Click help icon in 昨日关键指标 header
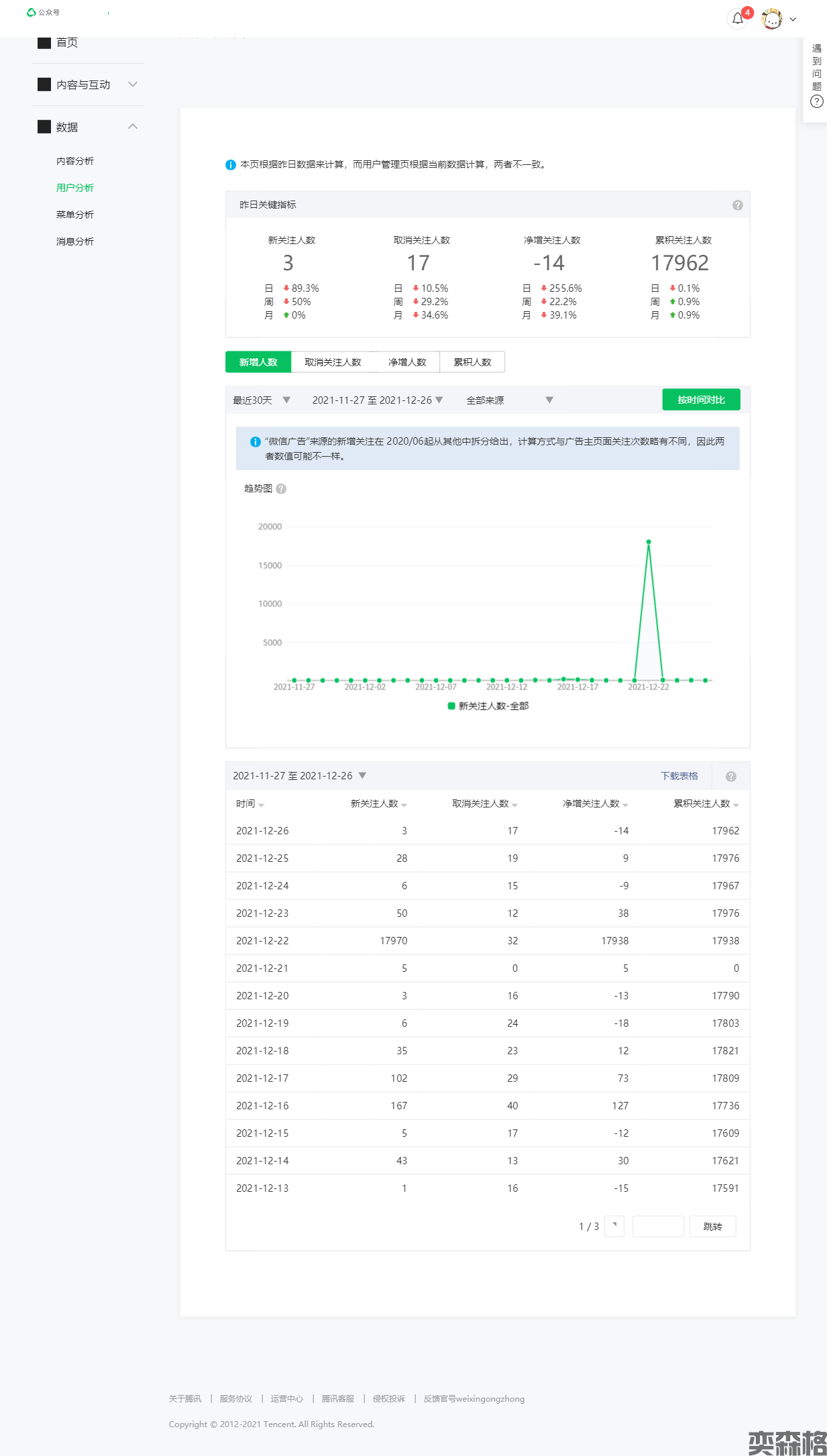The height and width of the screenshot is (1456, 827). (x=737, y=205)
